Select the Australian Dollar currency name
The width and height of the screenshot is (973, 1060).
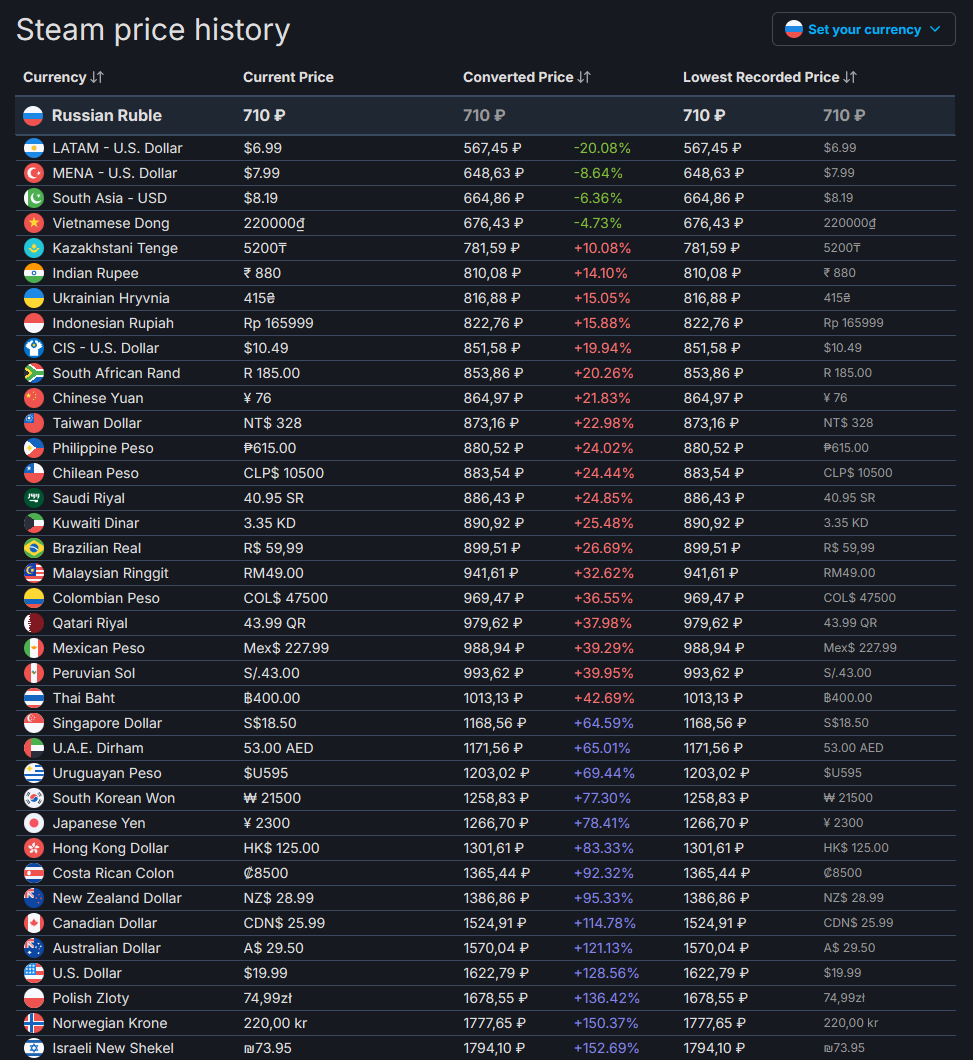tap(107, 948)
